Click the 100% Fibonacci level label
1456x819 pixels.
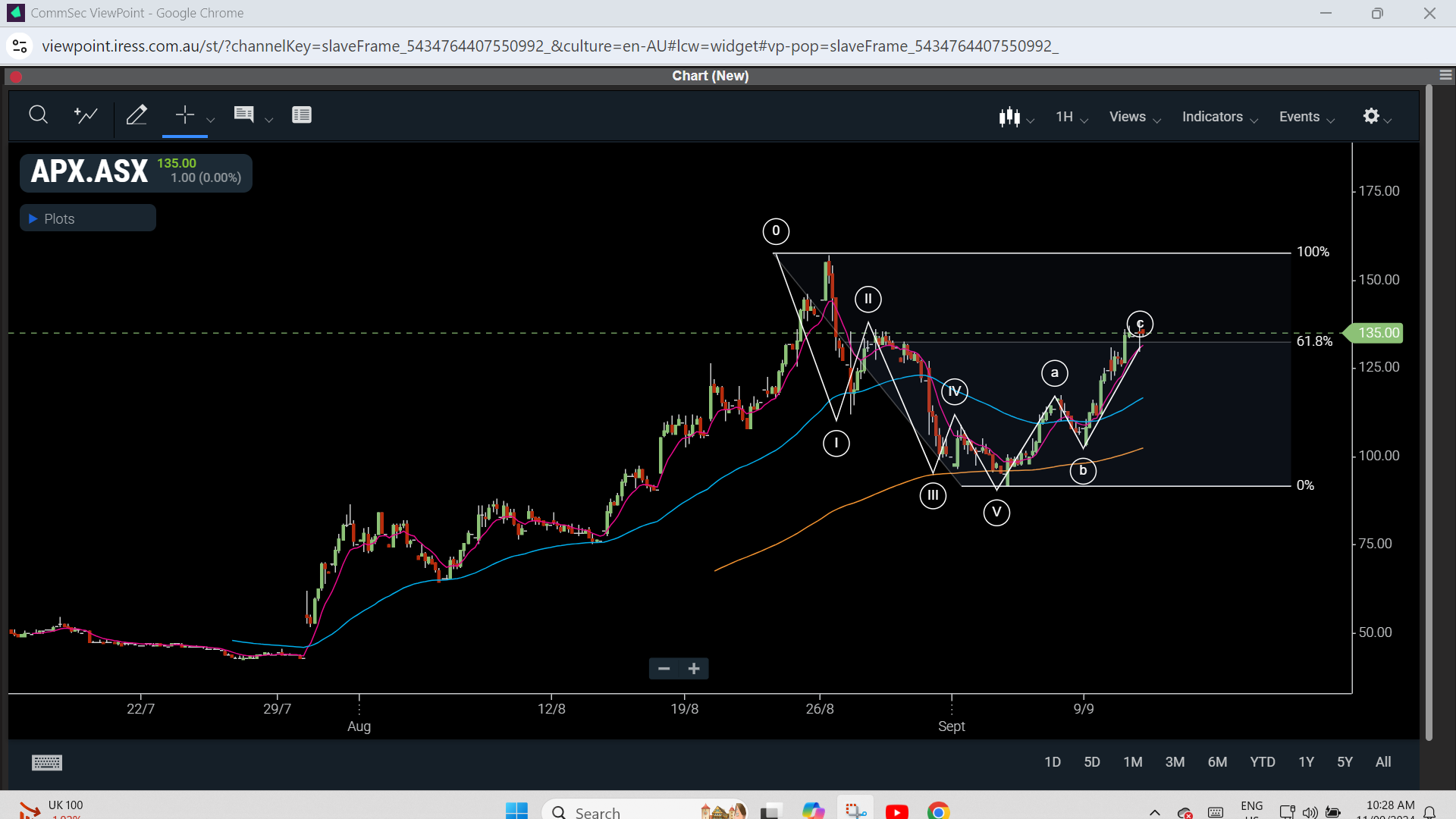click(x=1313, y=252)
